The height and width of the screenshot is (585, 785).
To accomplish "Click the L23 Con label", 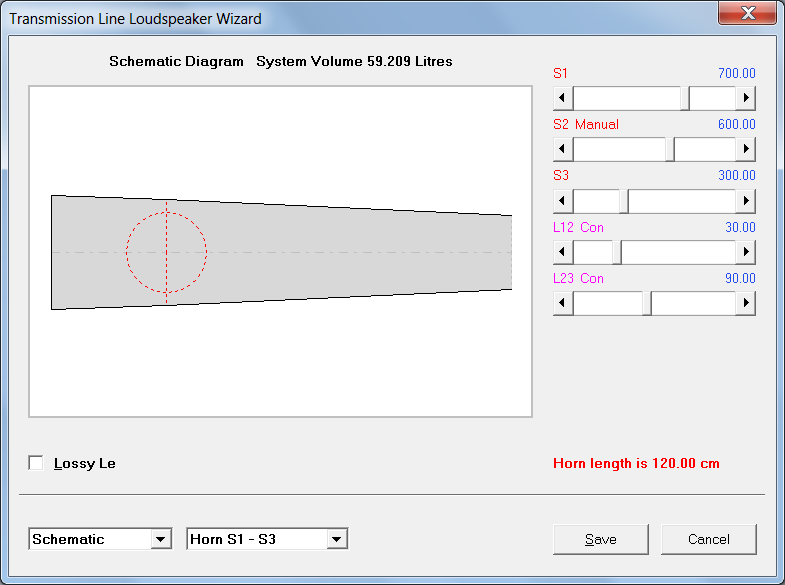I will (x=578, y=278).
